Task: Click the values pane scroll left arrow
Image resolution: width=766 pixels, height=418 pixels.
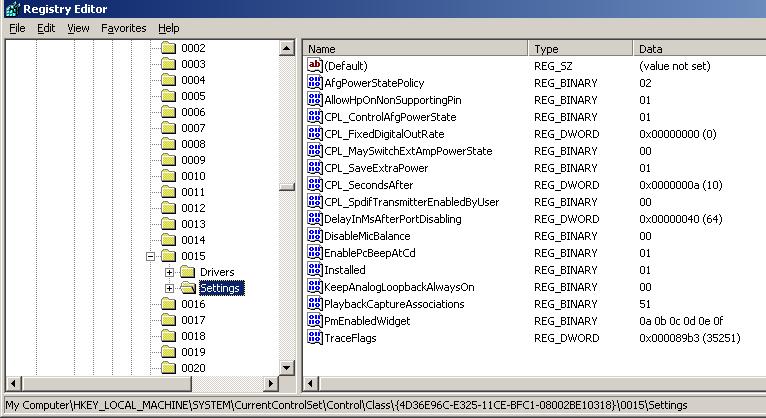Action: [311, 383]
